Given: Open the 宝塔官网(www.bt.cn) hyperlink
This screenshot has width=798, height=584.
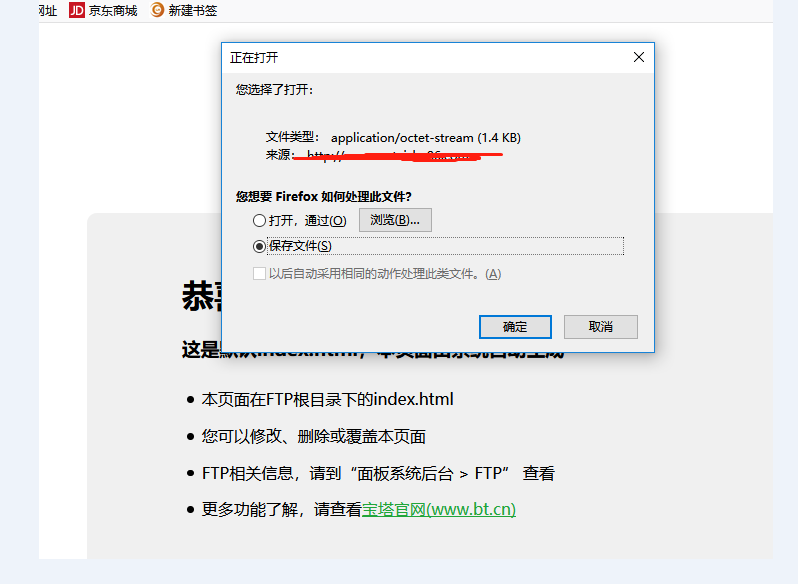Looking at the screenshot, I should click(x=439, y=509).
